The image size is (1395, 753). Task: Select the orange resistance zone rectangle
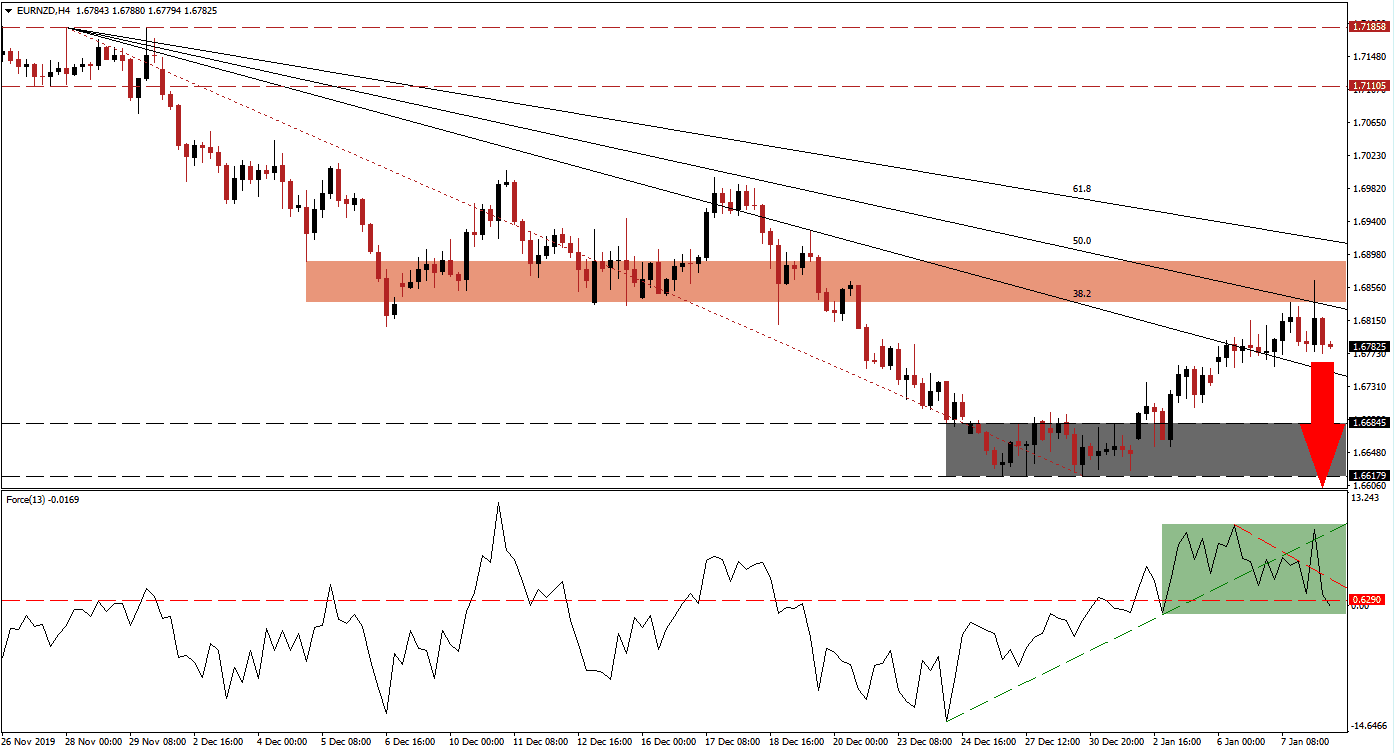pos(826,282)
